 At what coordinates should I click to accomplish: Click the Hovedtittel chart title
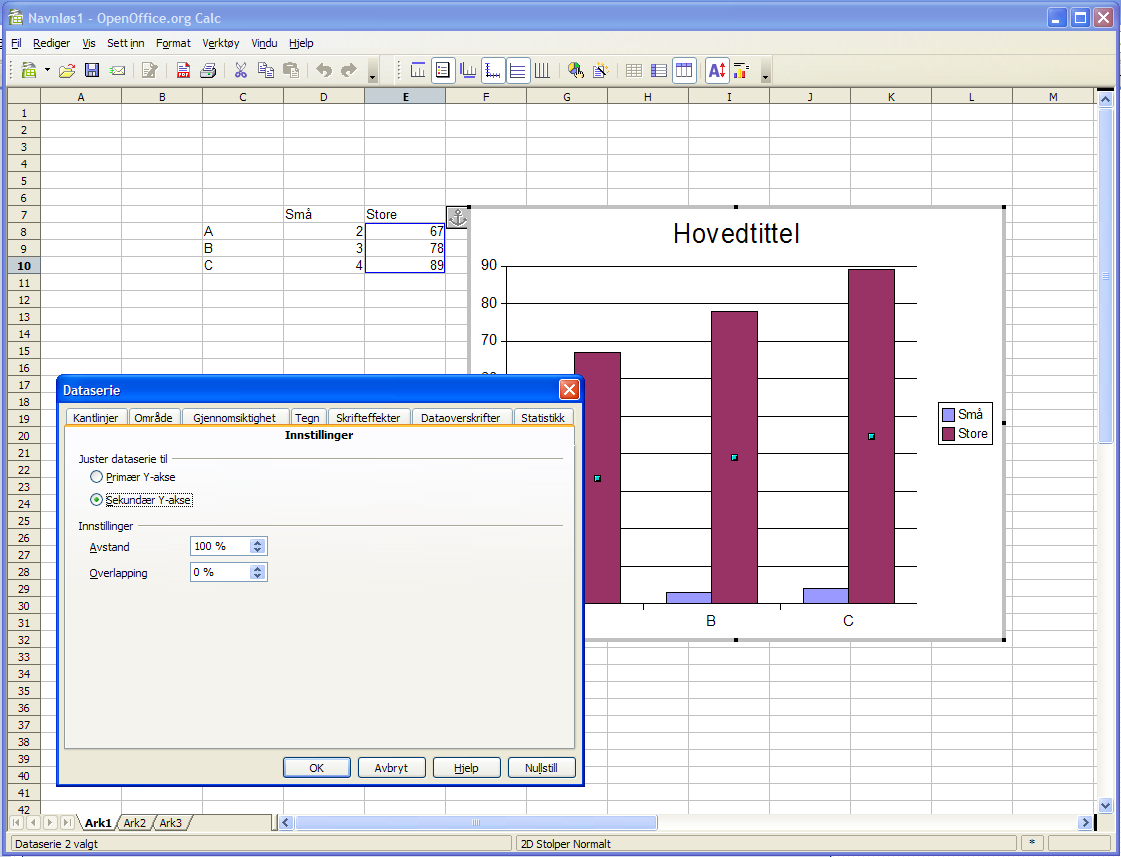tap(736, 234)
